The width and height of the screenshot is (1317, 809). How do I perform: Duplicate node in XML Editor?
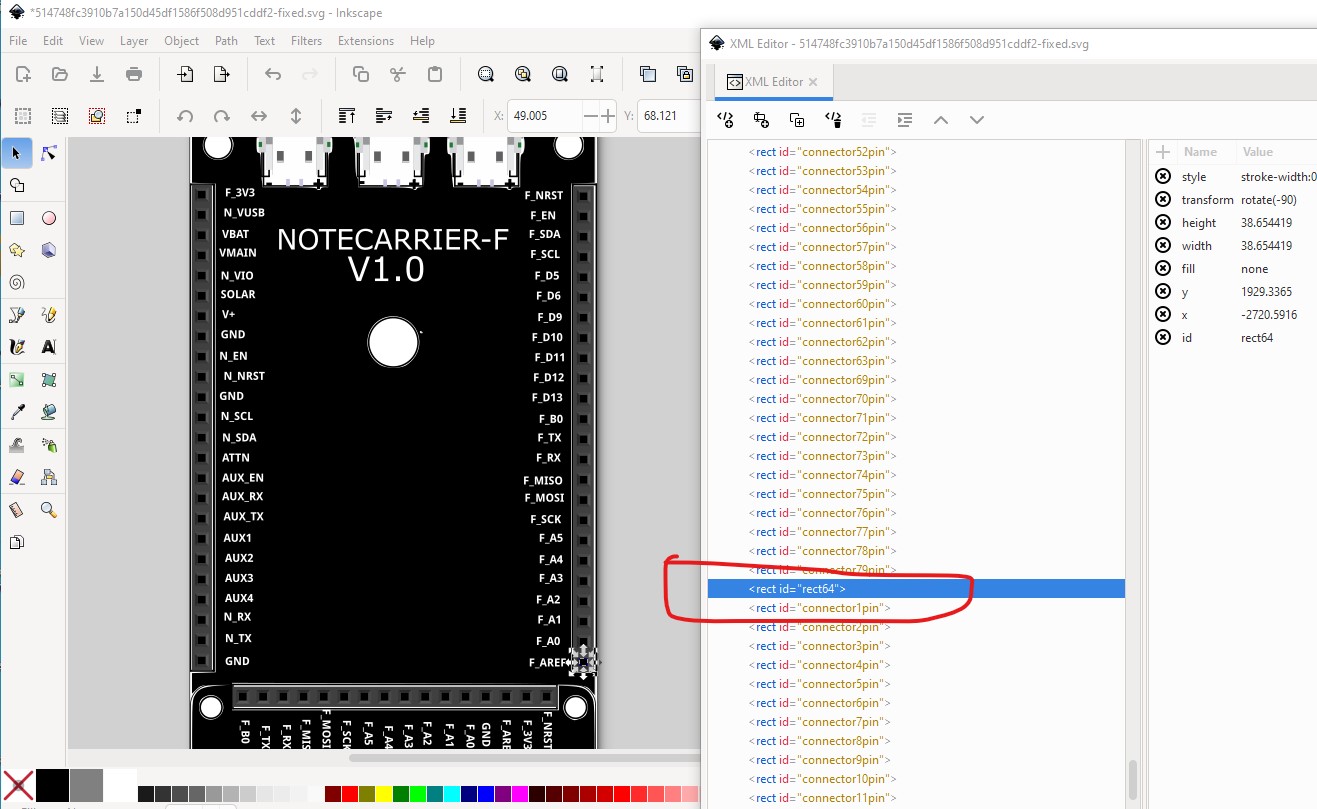(x=797, y=120)
